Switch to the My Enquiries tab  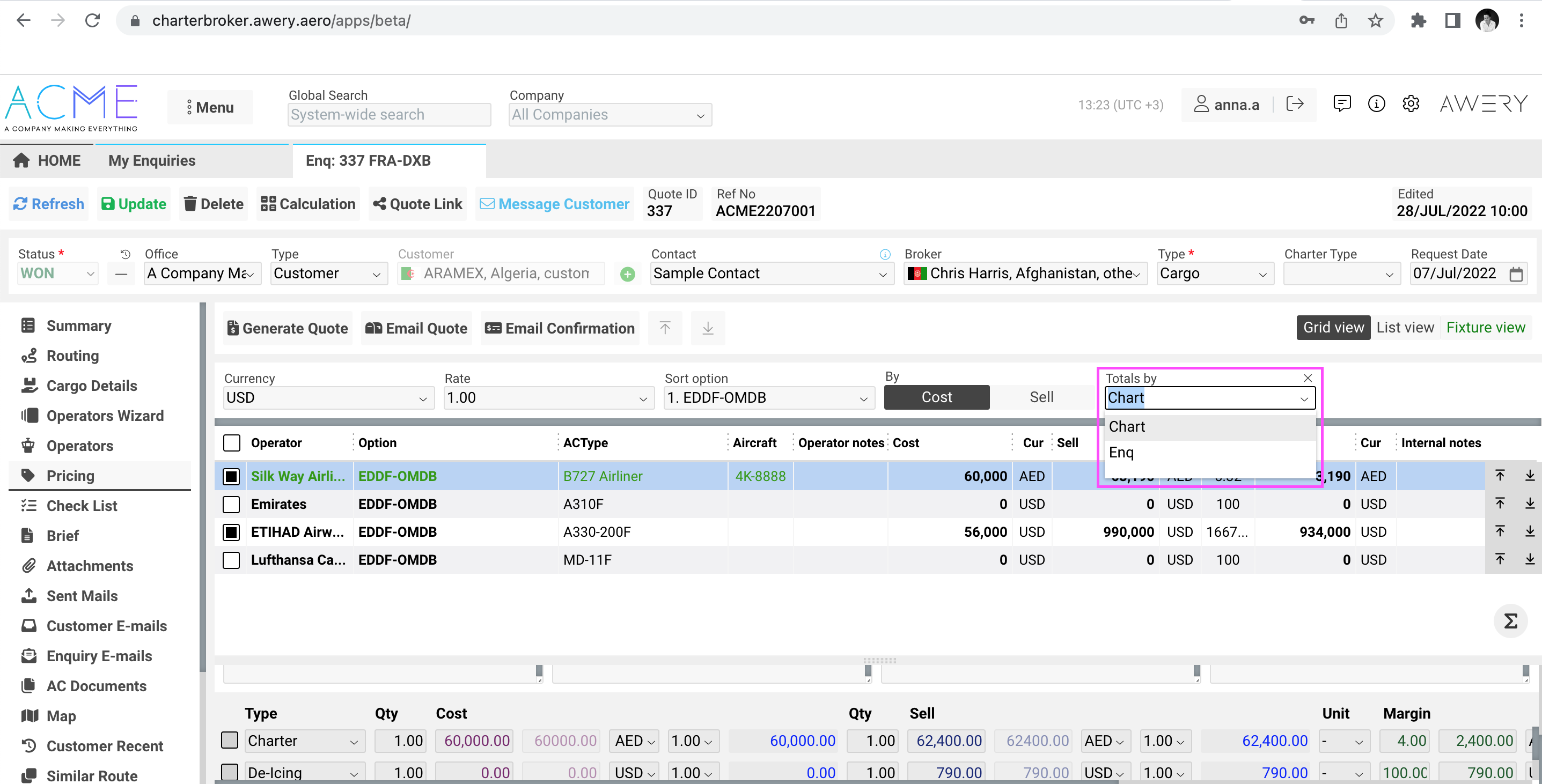tap(152, 160)
